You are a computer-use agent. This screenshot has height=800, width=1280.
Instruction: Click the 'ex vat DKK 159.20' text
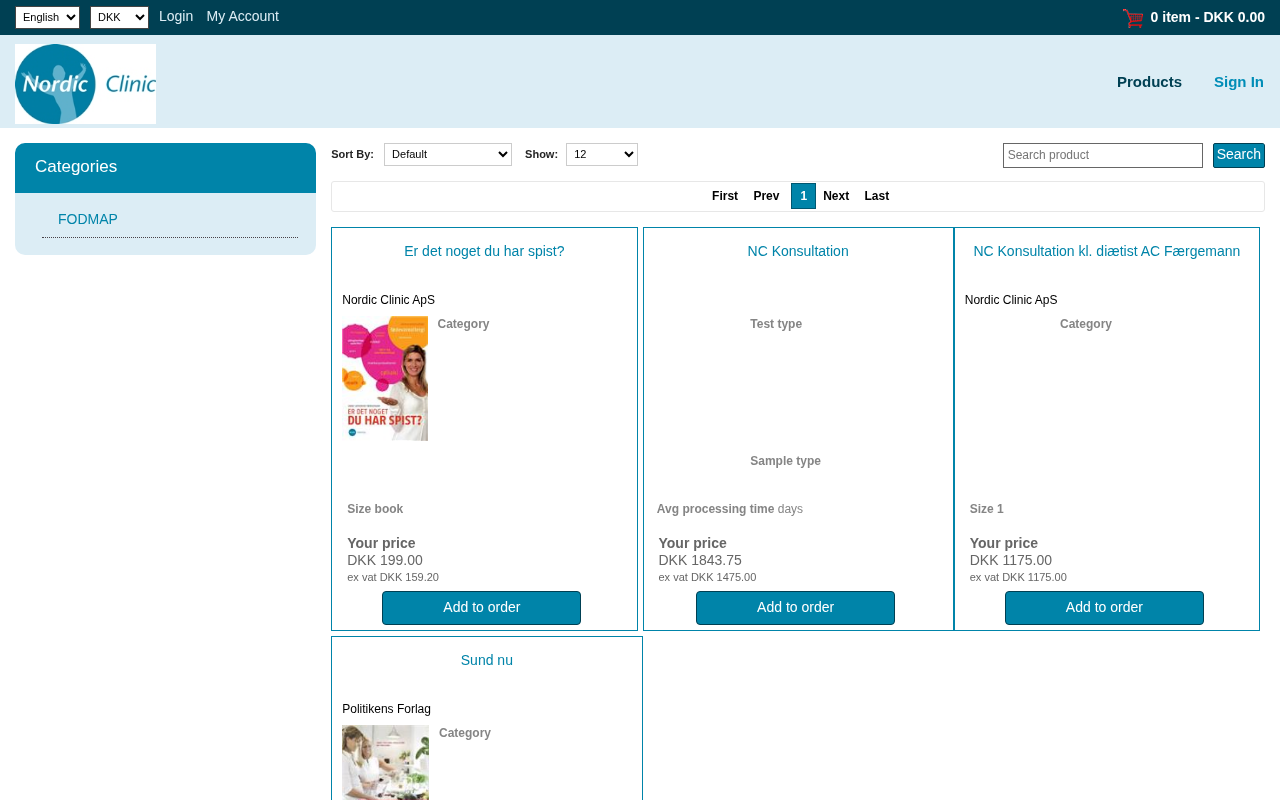pyautogui.click(x=393, y=577)
